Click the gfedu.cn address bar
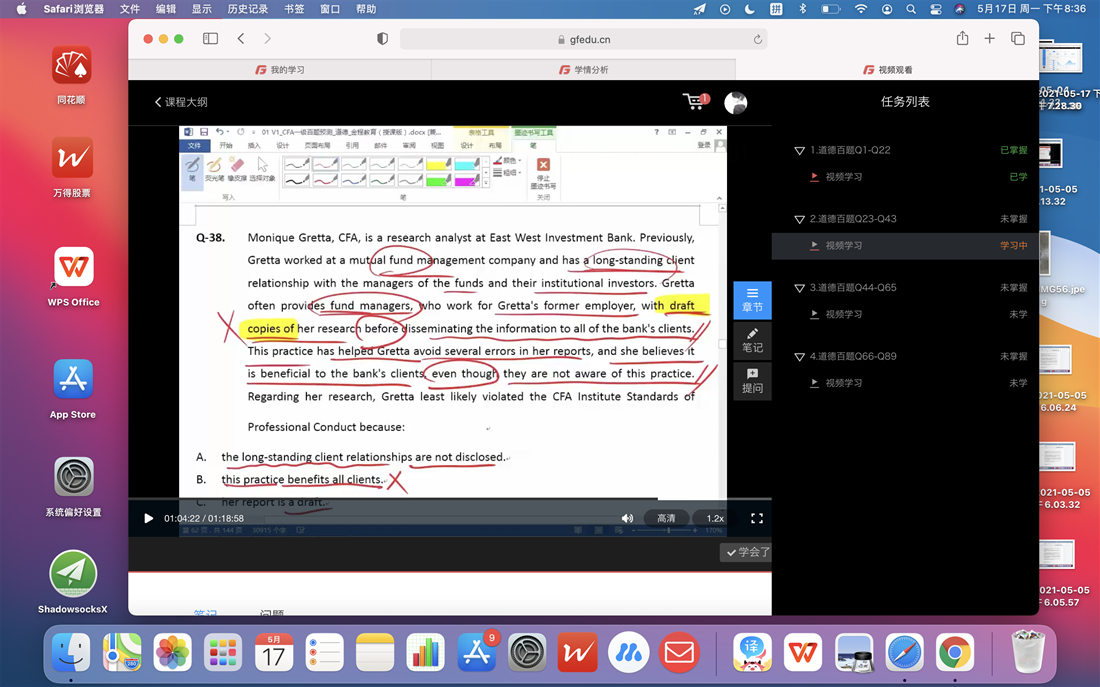 pos(584,39)
